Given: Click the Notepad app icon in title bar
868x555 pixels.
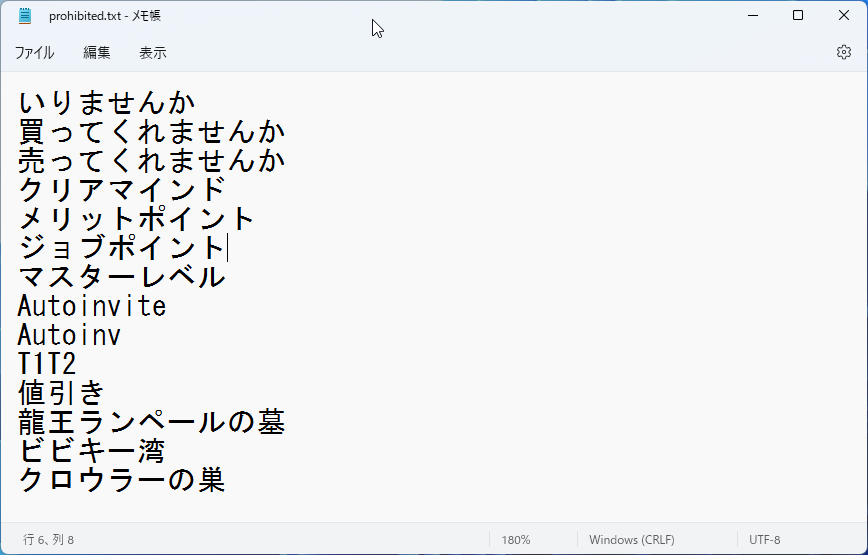Looking at the screenshot, I should click(x=25, y=15).
